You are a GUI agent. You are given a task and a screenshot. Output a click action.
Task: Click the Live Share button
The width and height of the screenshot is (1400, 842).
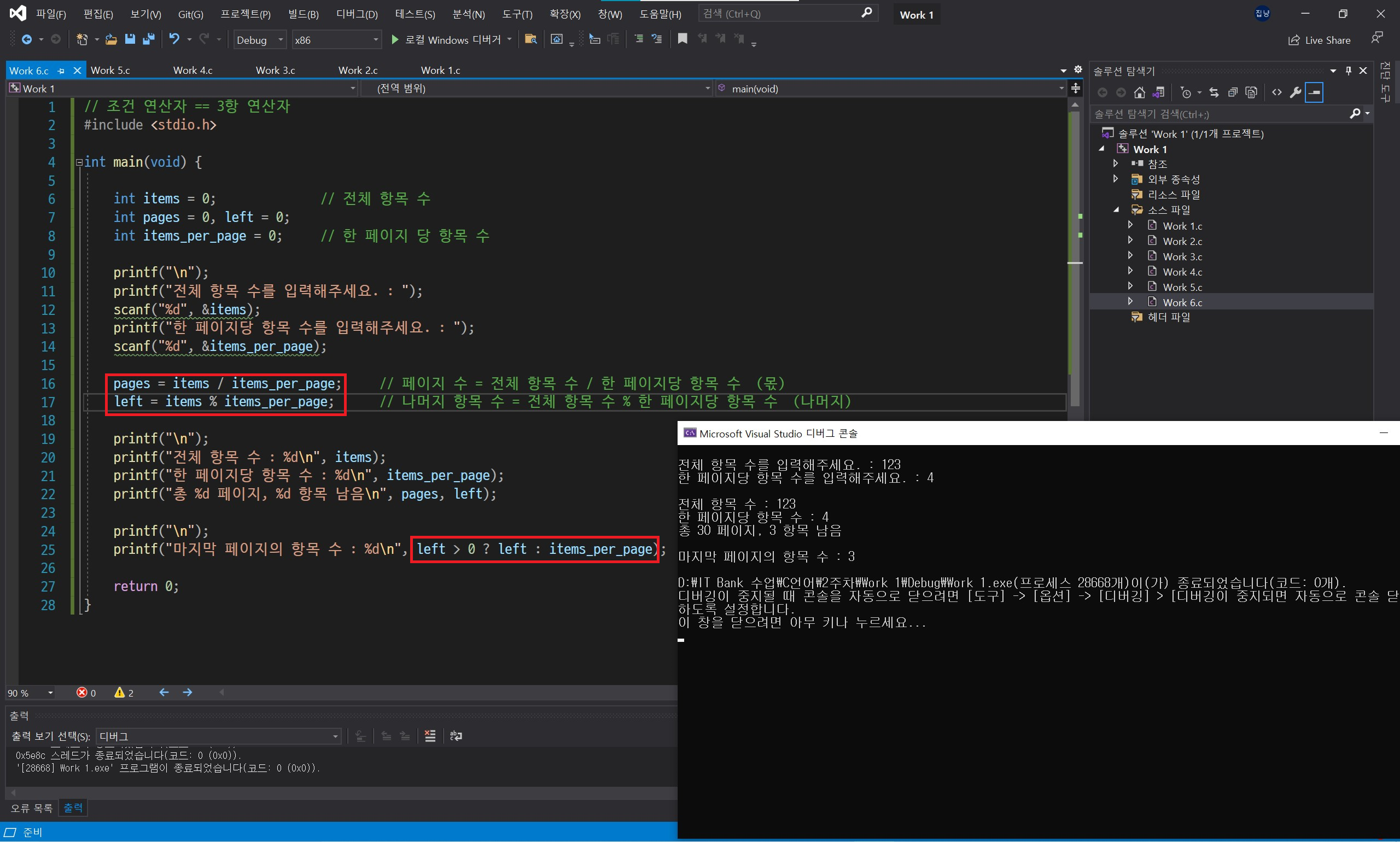point(1320,40)
